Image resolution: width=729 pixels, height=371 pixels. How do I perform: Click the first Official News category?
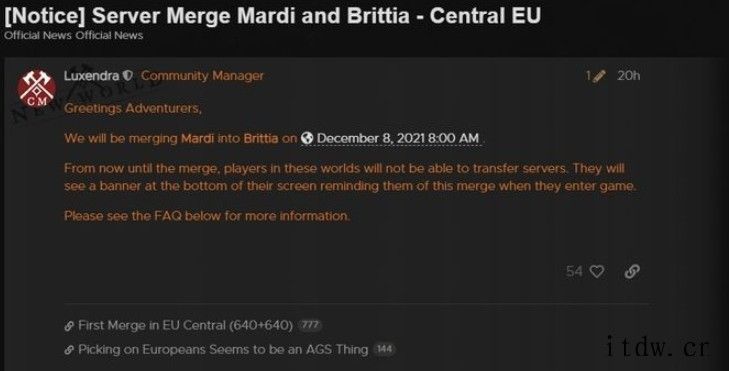38,35
